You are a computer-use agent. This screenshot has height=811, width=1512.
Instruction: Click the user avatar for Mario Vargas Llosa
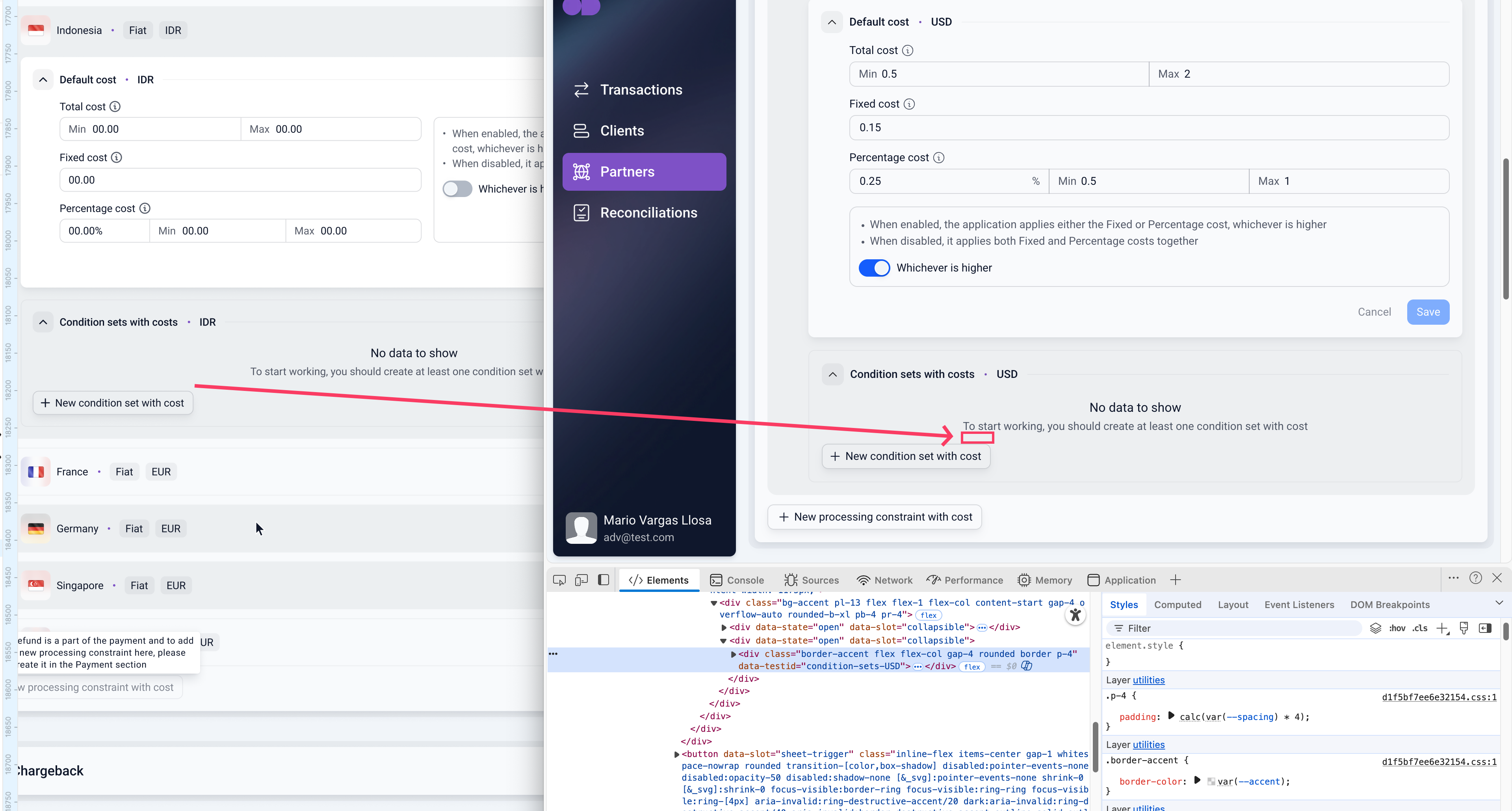tap(581, 528)
